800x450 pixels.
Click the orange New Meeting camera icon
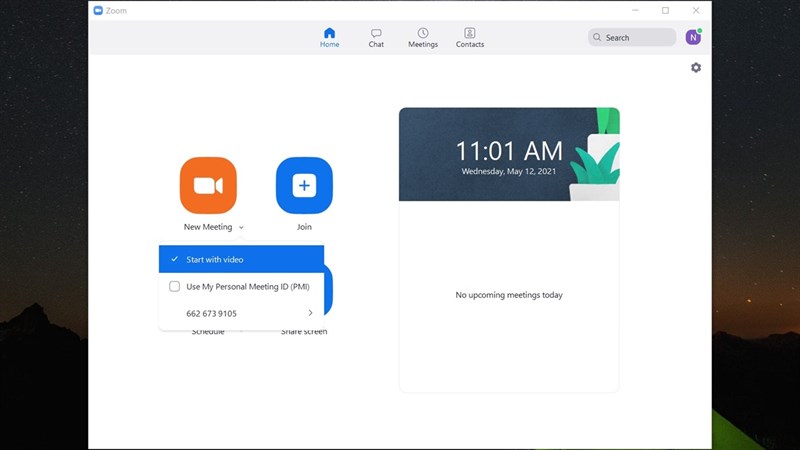pyautogui.click(x=208, y=185)
